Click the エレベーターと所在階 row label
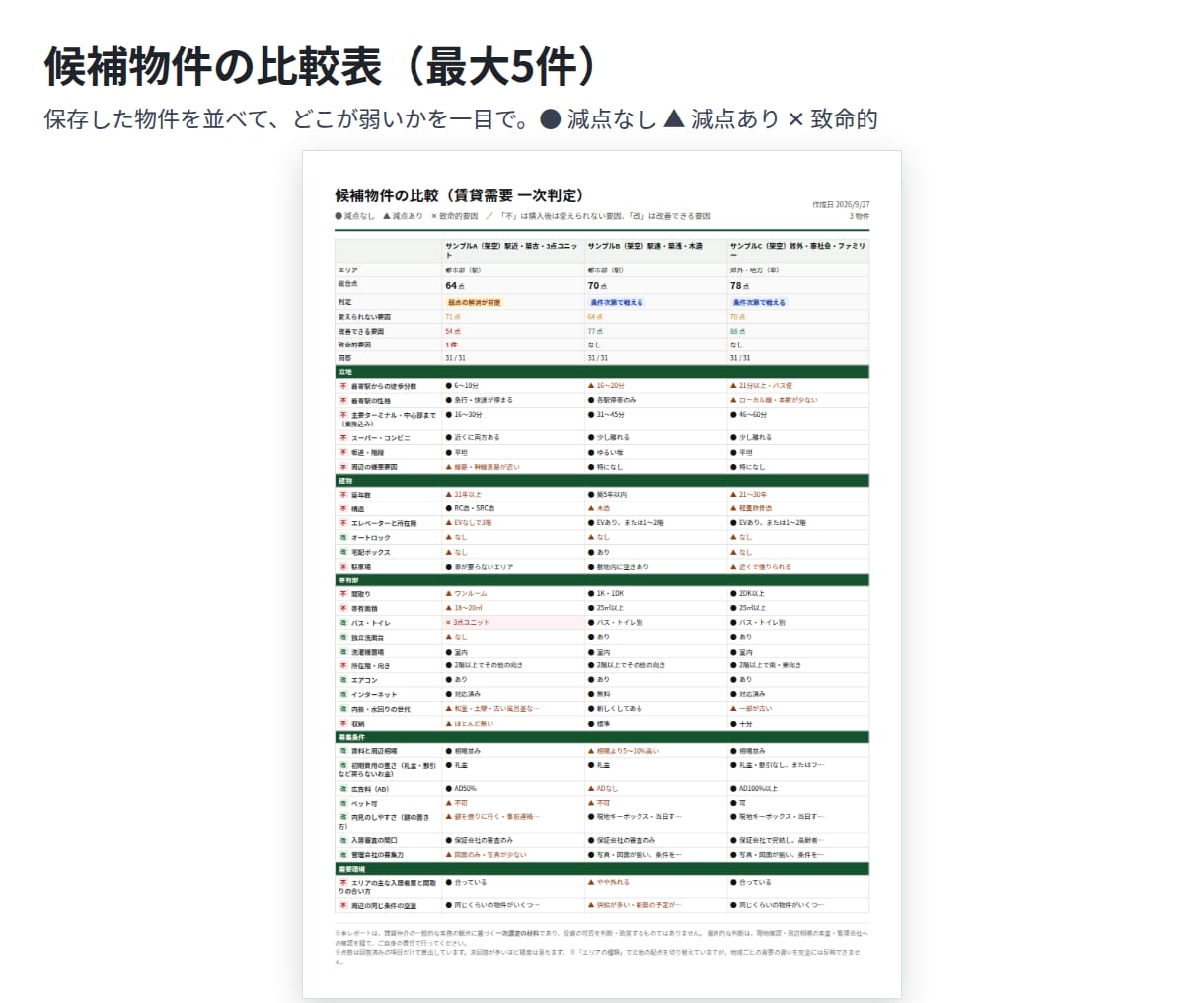Viewport: 1204px width, 1003px height. click(x=384, y=523)
